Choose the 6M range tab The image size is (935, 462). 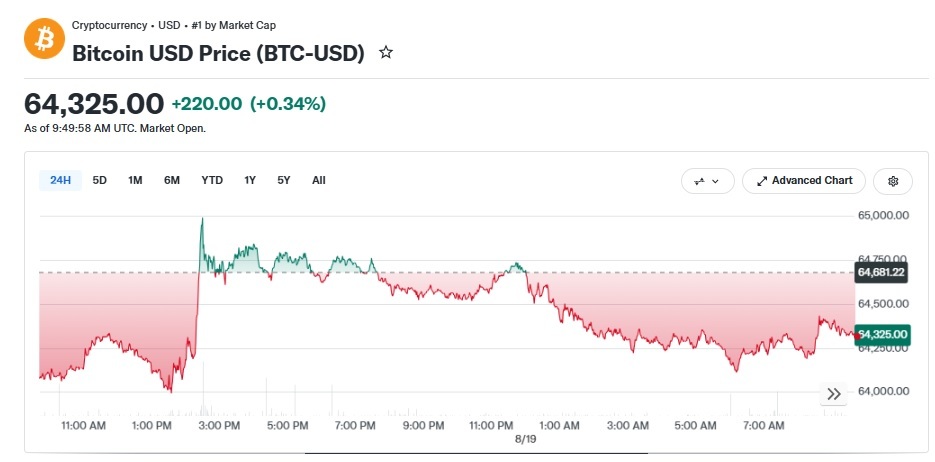click(x=172, y=181)
